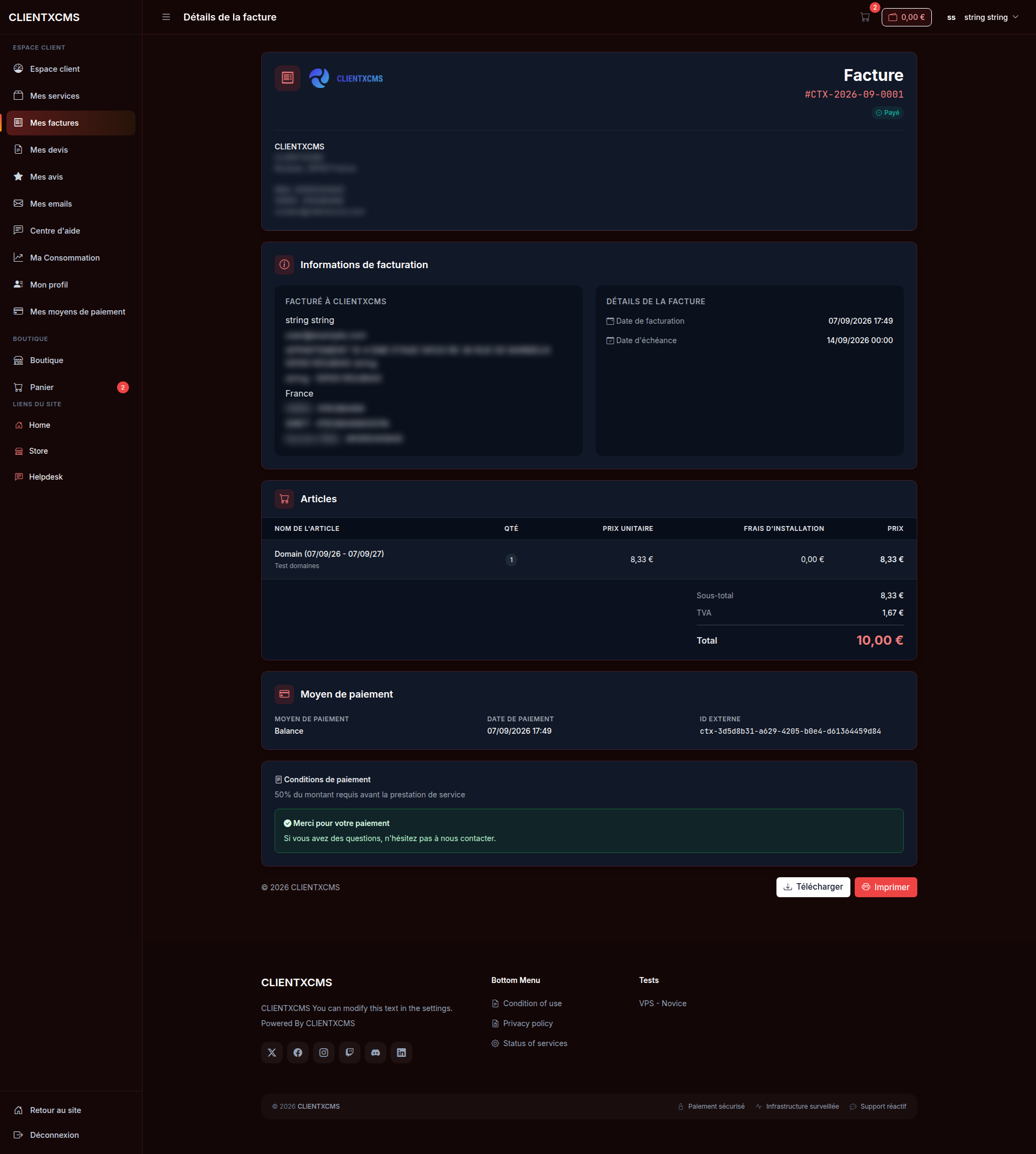This screenshot has width=1036, height=1154.
Task: Click the Boutique shop icon
Action: click(x=18, y=360)
